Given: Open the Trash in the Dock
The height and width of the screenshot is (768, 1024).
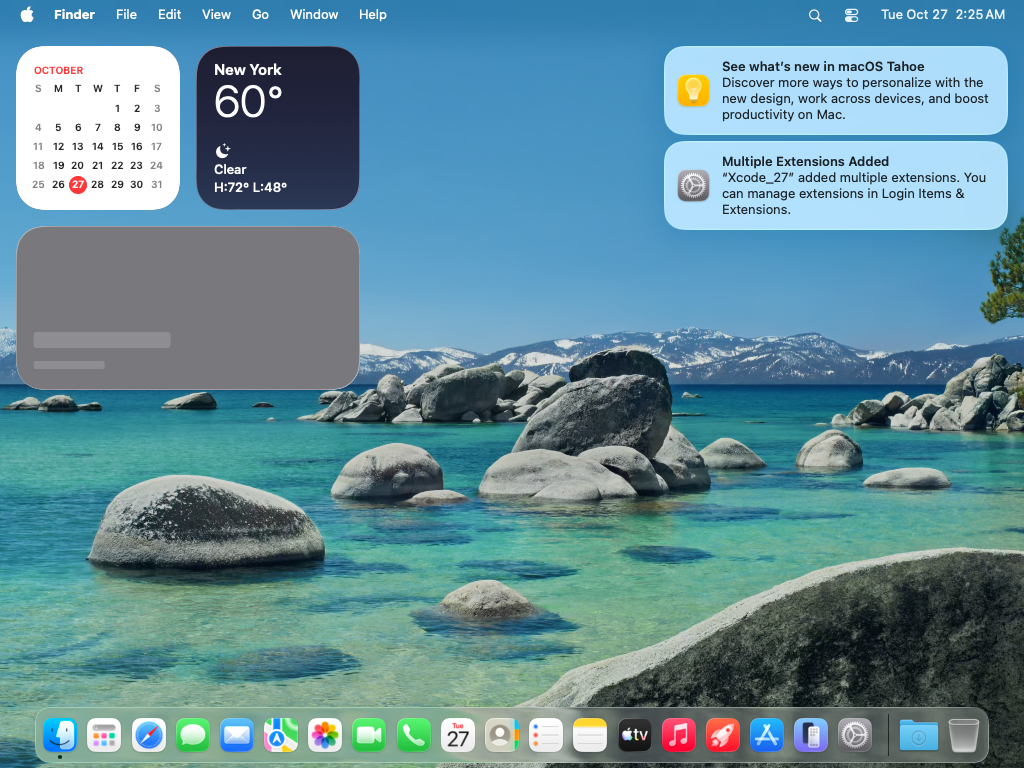Looking at the screenshot, I should coord(963,735).
